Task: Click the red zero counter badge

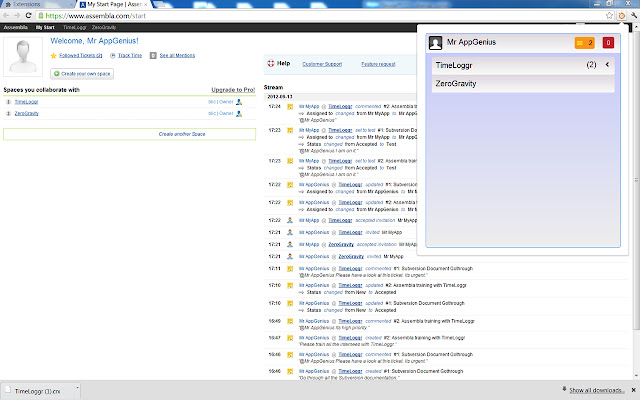Action: tap(608, 42)
